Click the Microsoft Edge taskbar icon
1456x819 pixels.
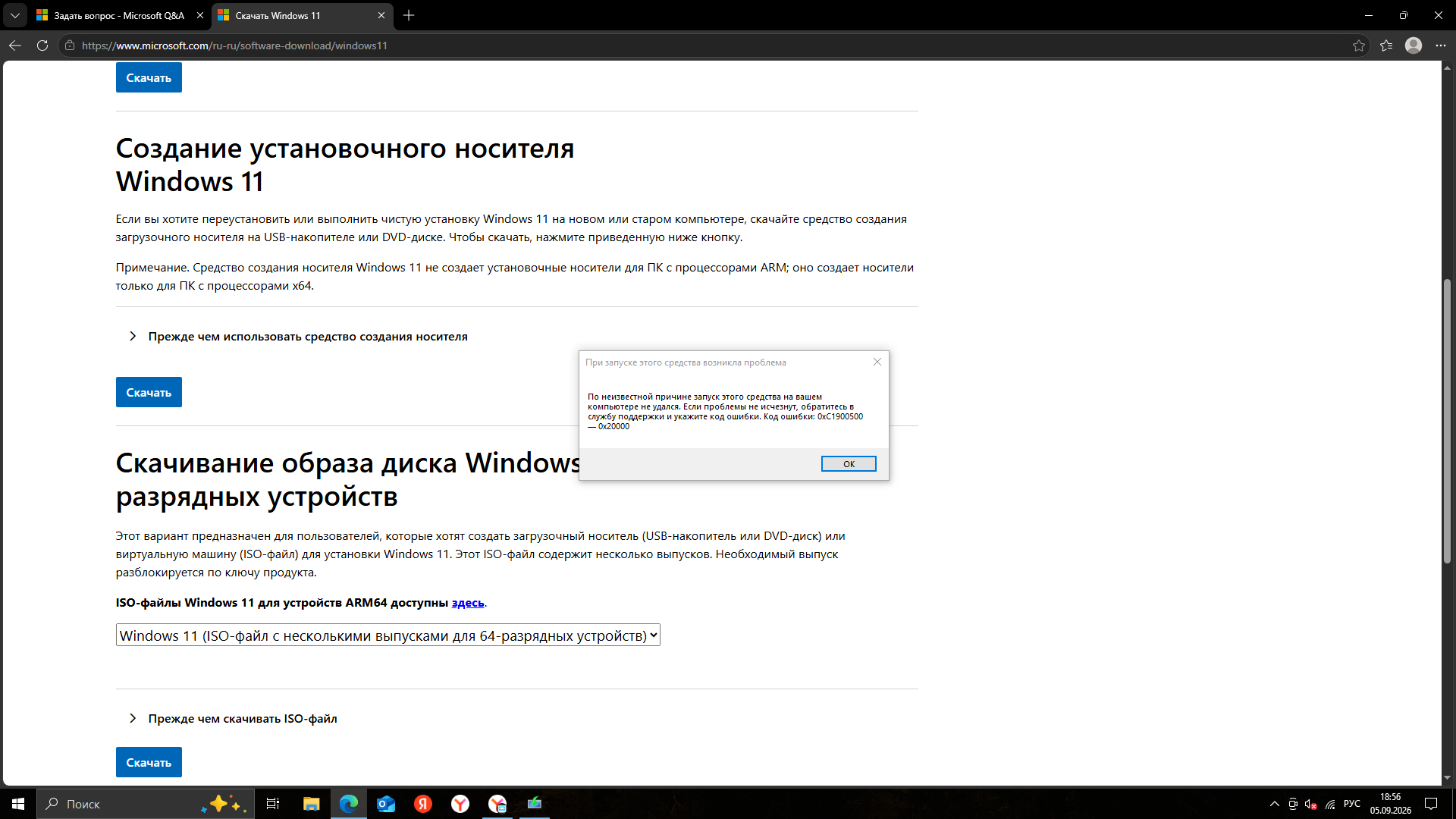tap(349, 804)
